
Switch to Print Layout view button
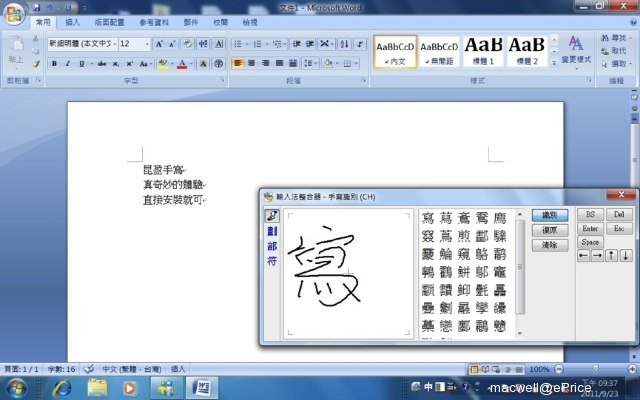(x=474, y=369)
